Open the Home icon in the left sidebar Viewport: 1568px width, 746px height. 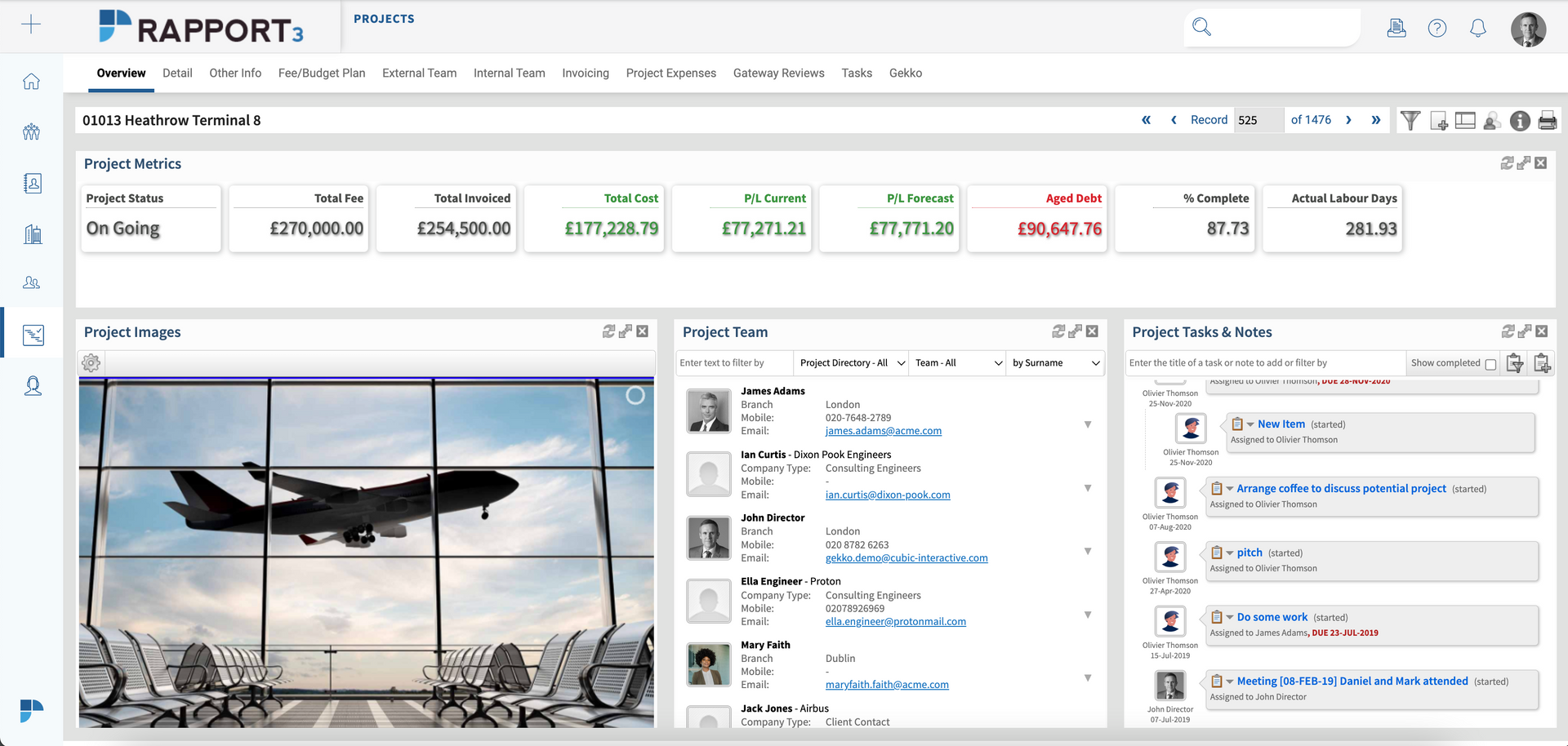31,81
